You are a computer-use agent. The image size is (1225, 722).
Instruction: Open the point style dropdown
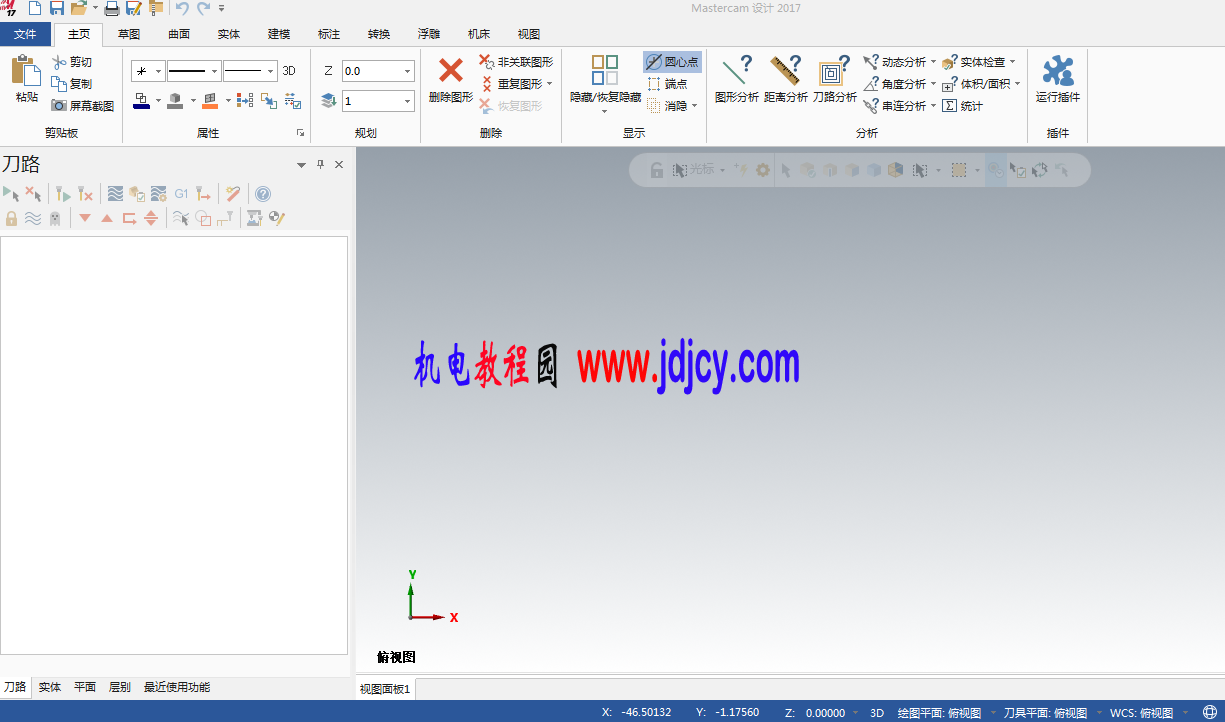pyautogui.click(x=158, y=71)
